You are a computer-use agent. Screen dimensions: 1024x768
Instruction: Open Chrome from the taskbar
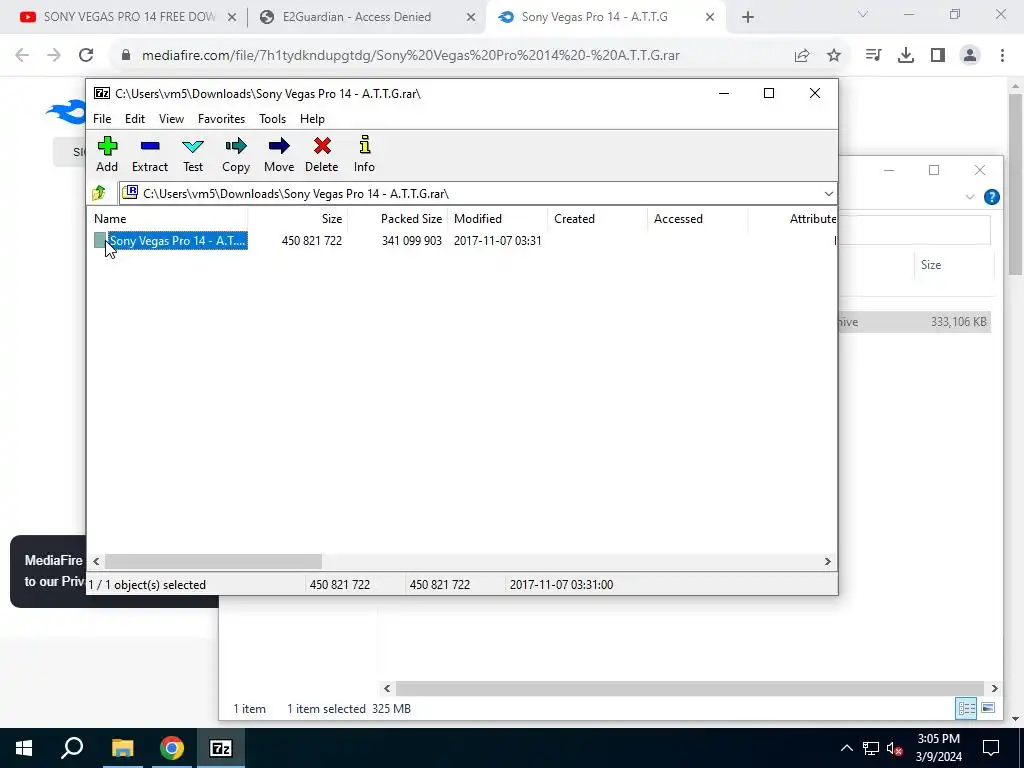(172, 748)
